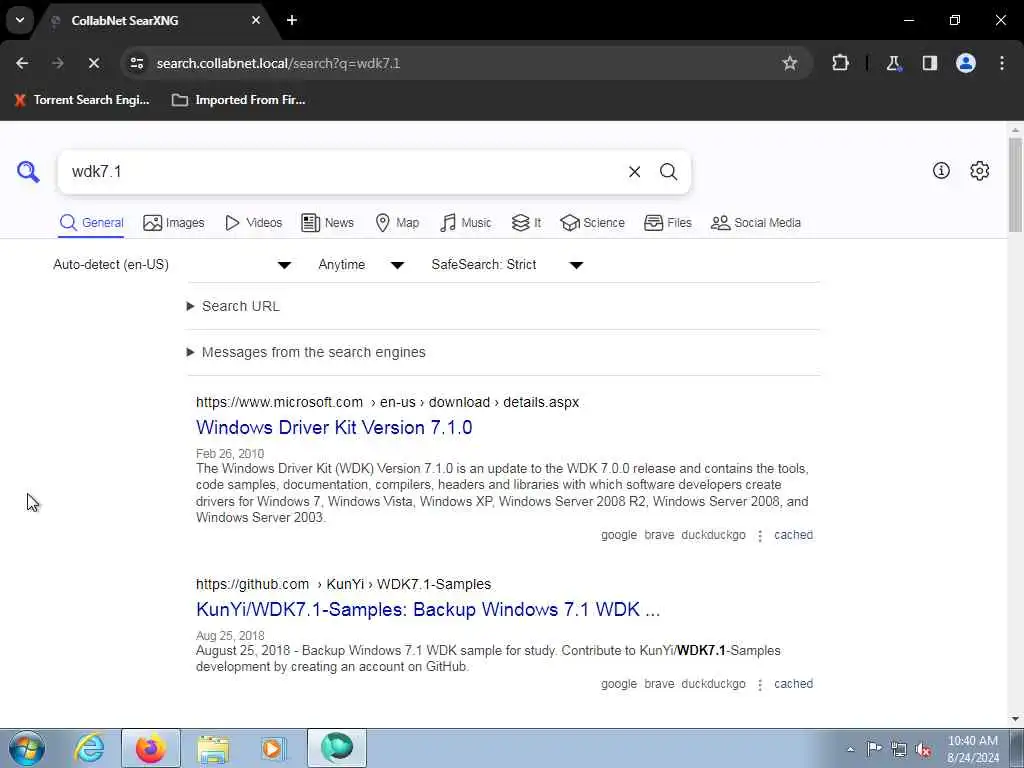The image size is (1024, 768).
Task: Open taskbar clock showing 10:40 AM
Action: pyautogui.click(x=973, y=749)
